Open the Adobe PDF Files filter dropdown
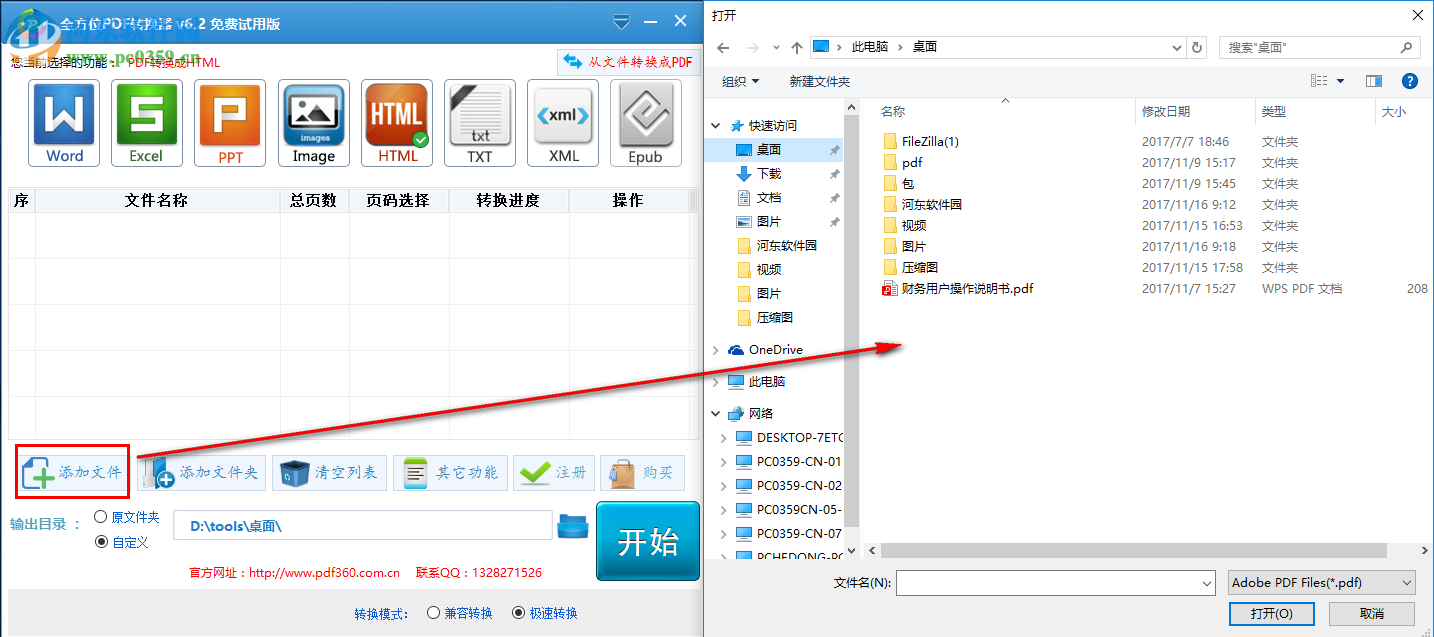 [1321, 582]
